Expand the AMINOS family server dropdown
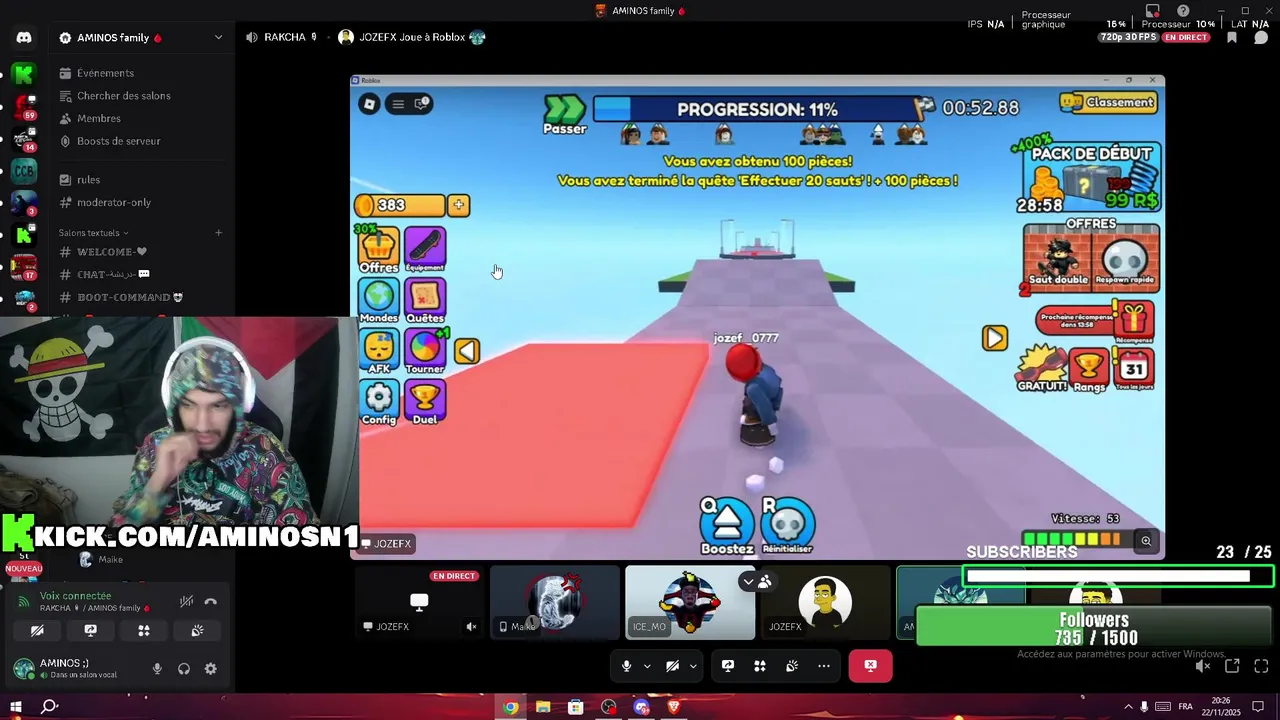This screenshot has width=1280, height=720. [x=218, y=38]
